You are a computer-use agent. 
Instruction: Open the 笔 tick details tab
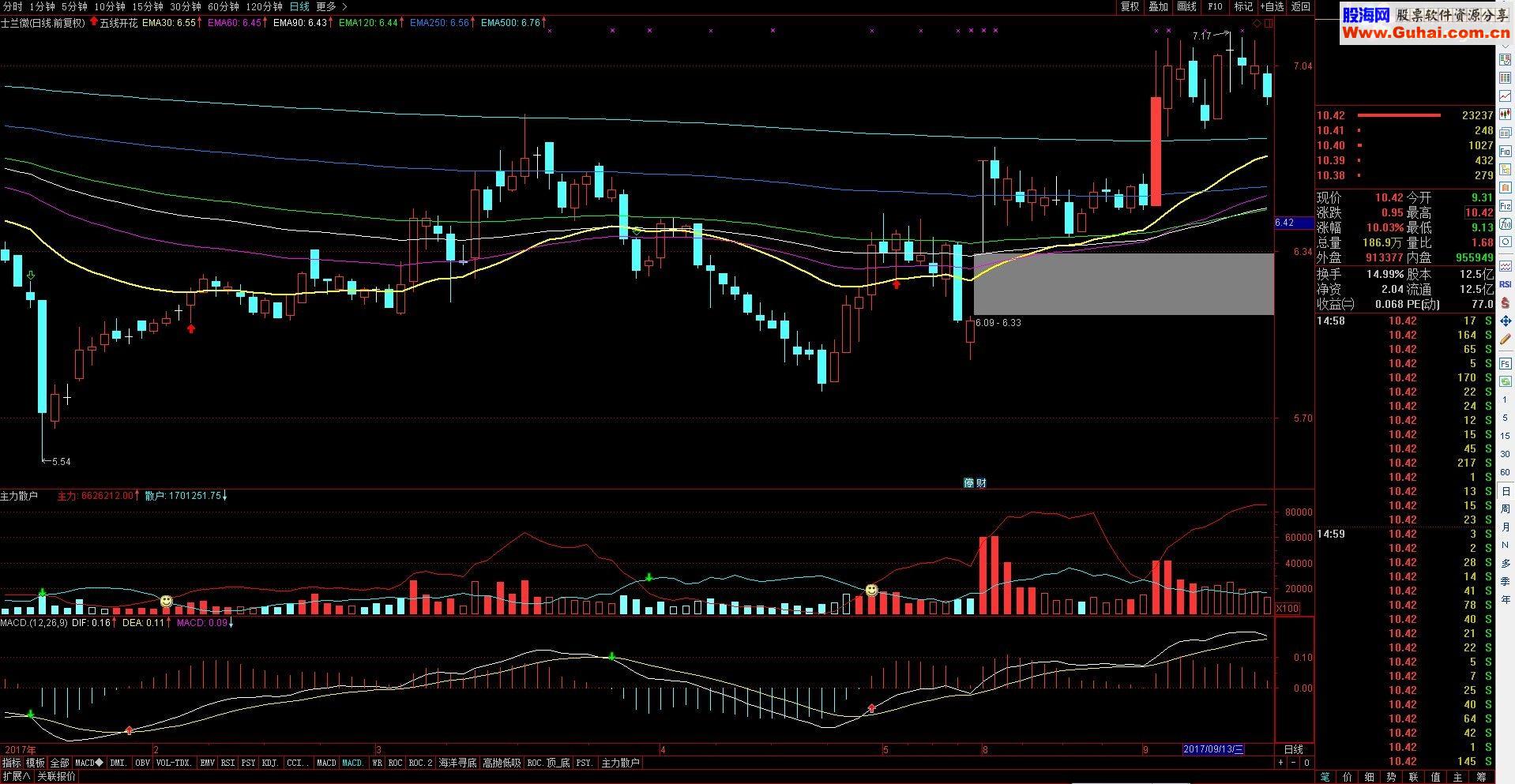point(1325,777)
